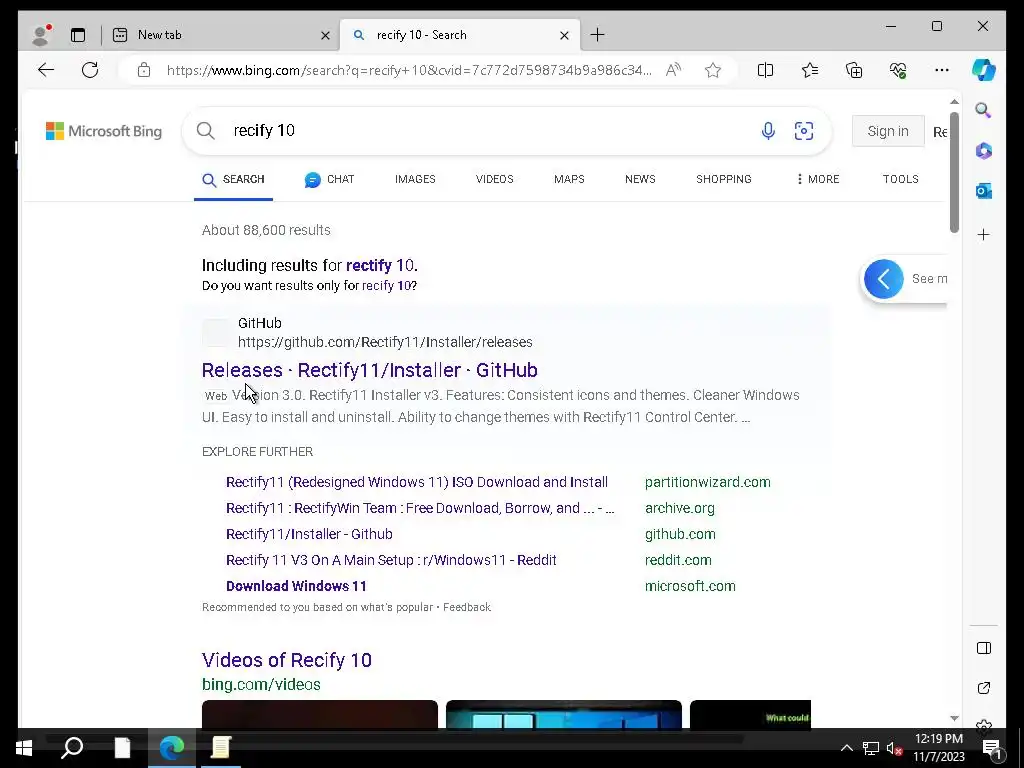Open split screen icon
Screen dimensions: 1024x768
765,70
